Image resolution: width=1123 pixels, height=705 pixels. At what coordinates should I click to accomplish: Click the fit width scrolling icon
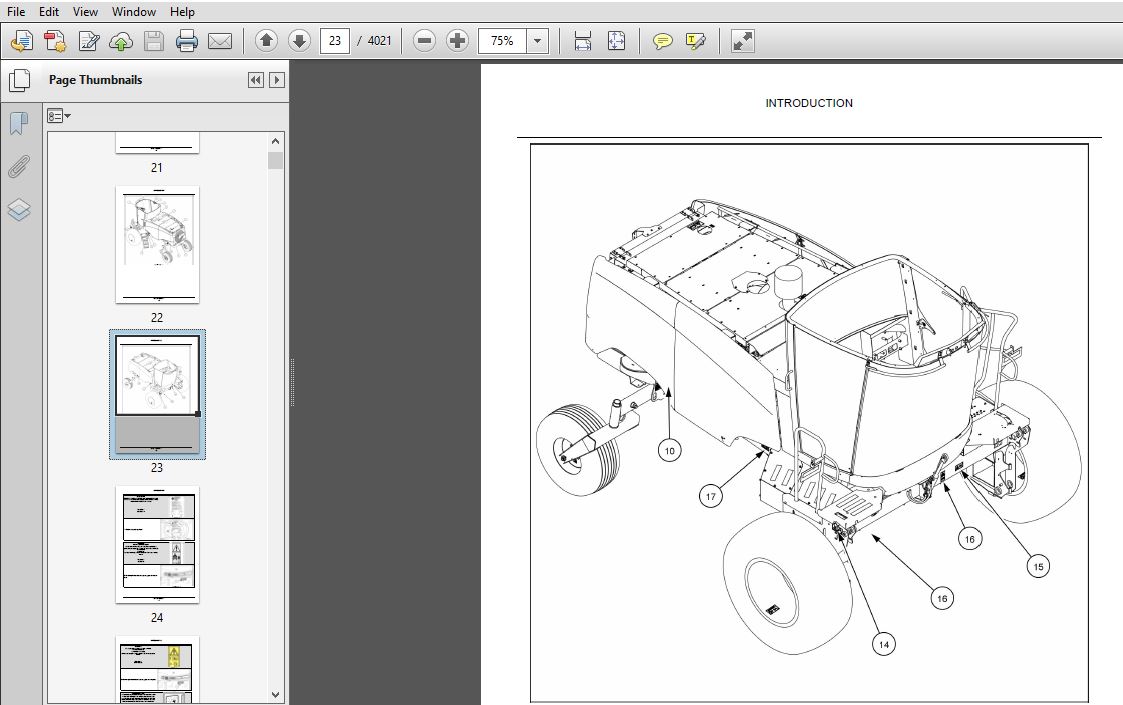[x=583, y=41]
